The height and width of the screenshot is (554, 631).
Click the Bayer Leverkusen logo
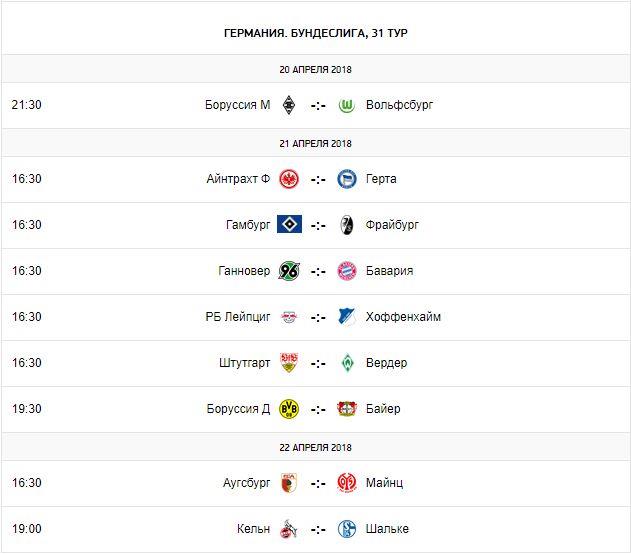(x=347, y=409)
